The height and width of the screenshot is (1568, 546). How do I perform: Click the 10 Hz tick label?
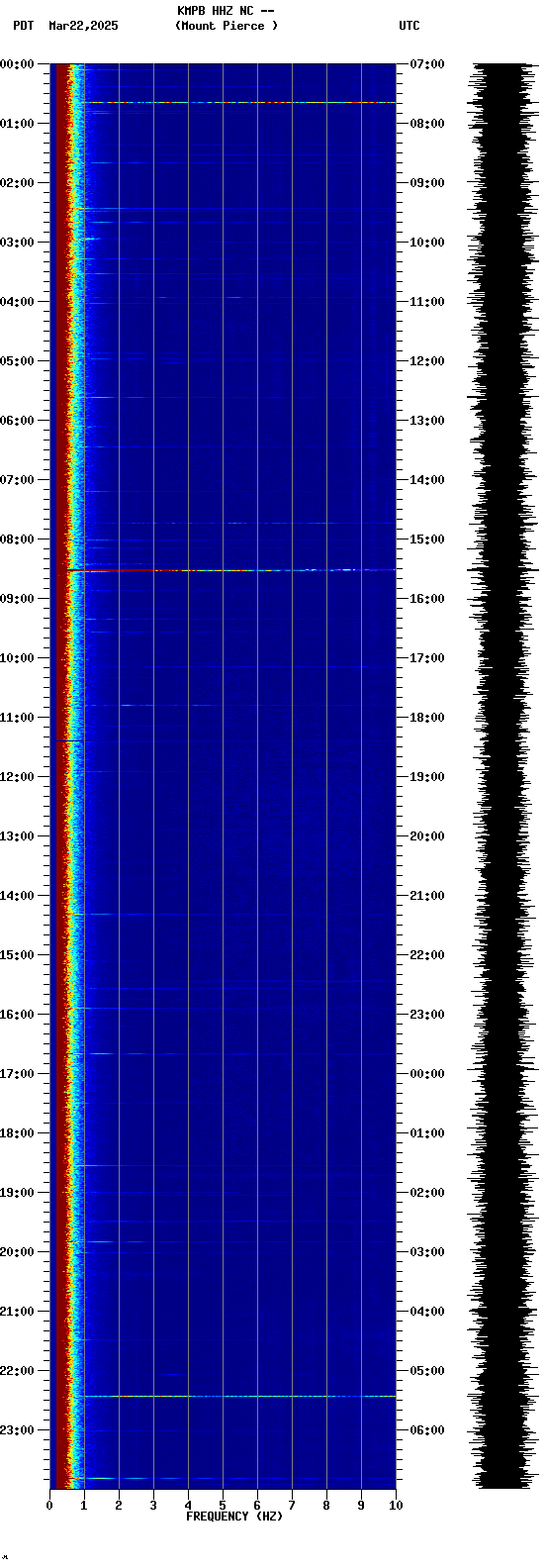coord(396,1506)
